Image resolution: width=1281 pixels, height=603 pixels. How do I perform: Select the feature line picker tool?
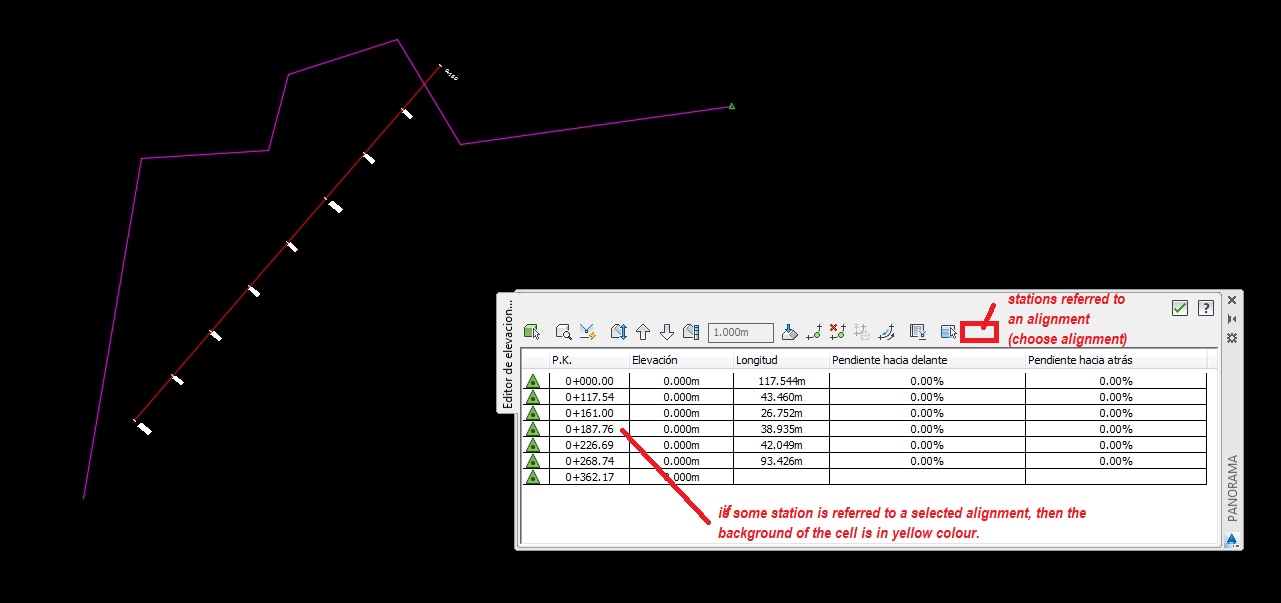click(530, 330)
